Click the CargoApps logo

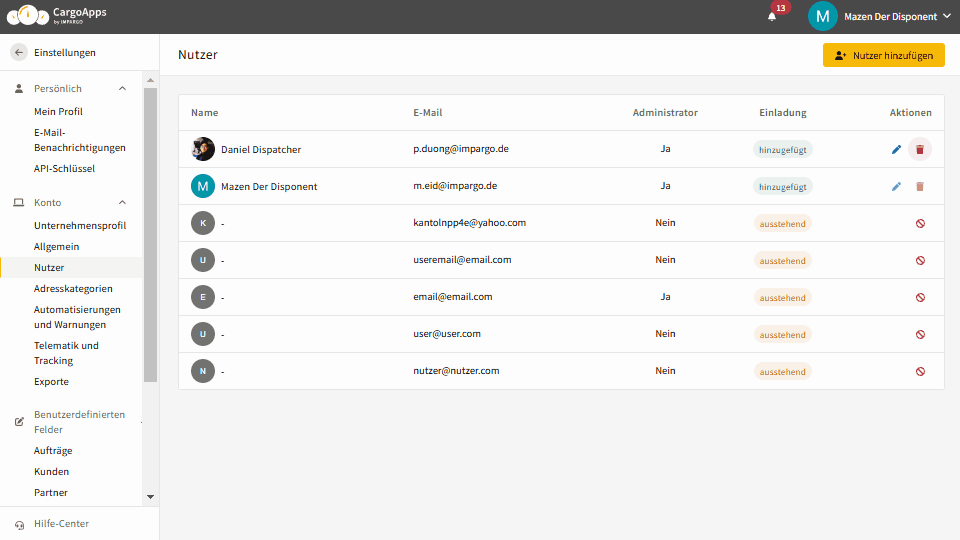coord(56,15)
